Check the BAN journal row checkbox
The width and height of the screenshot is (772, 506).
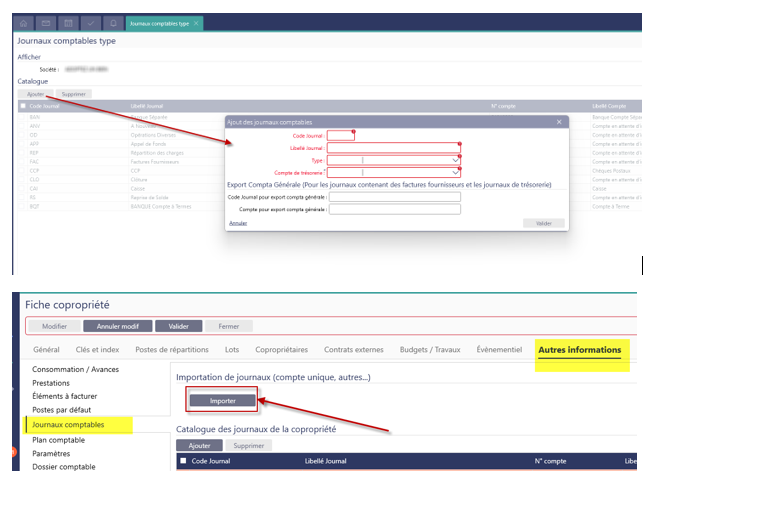pos(23,117)
